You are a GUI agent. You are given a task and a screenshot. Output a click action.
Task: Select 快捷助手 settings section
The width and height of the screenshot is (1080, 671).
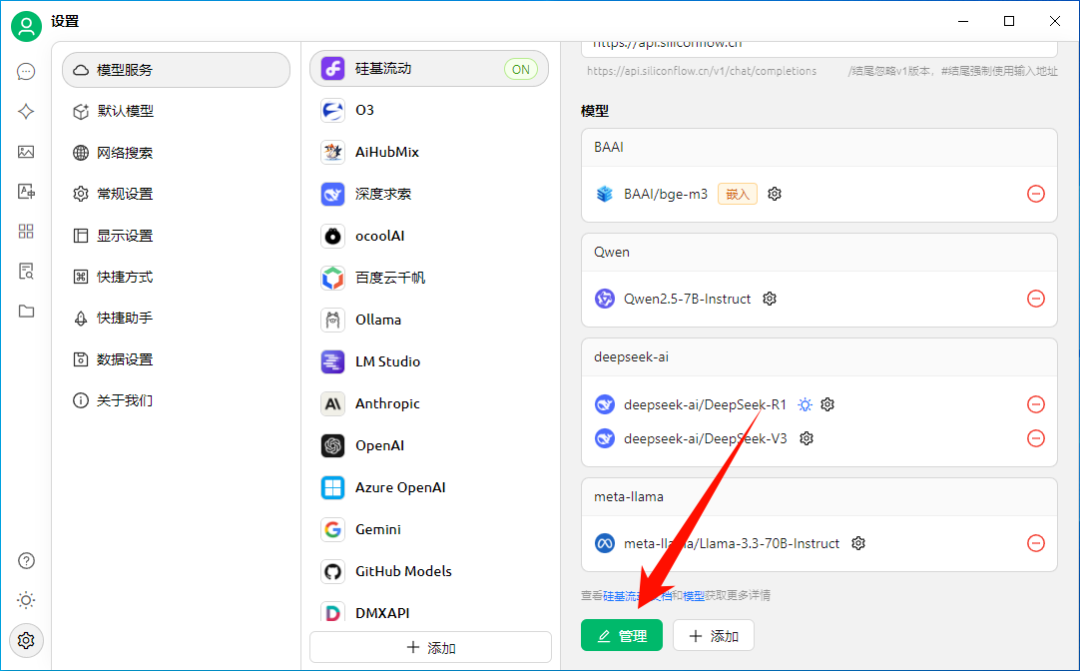tap(176, 318)
